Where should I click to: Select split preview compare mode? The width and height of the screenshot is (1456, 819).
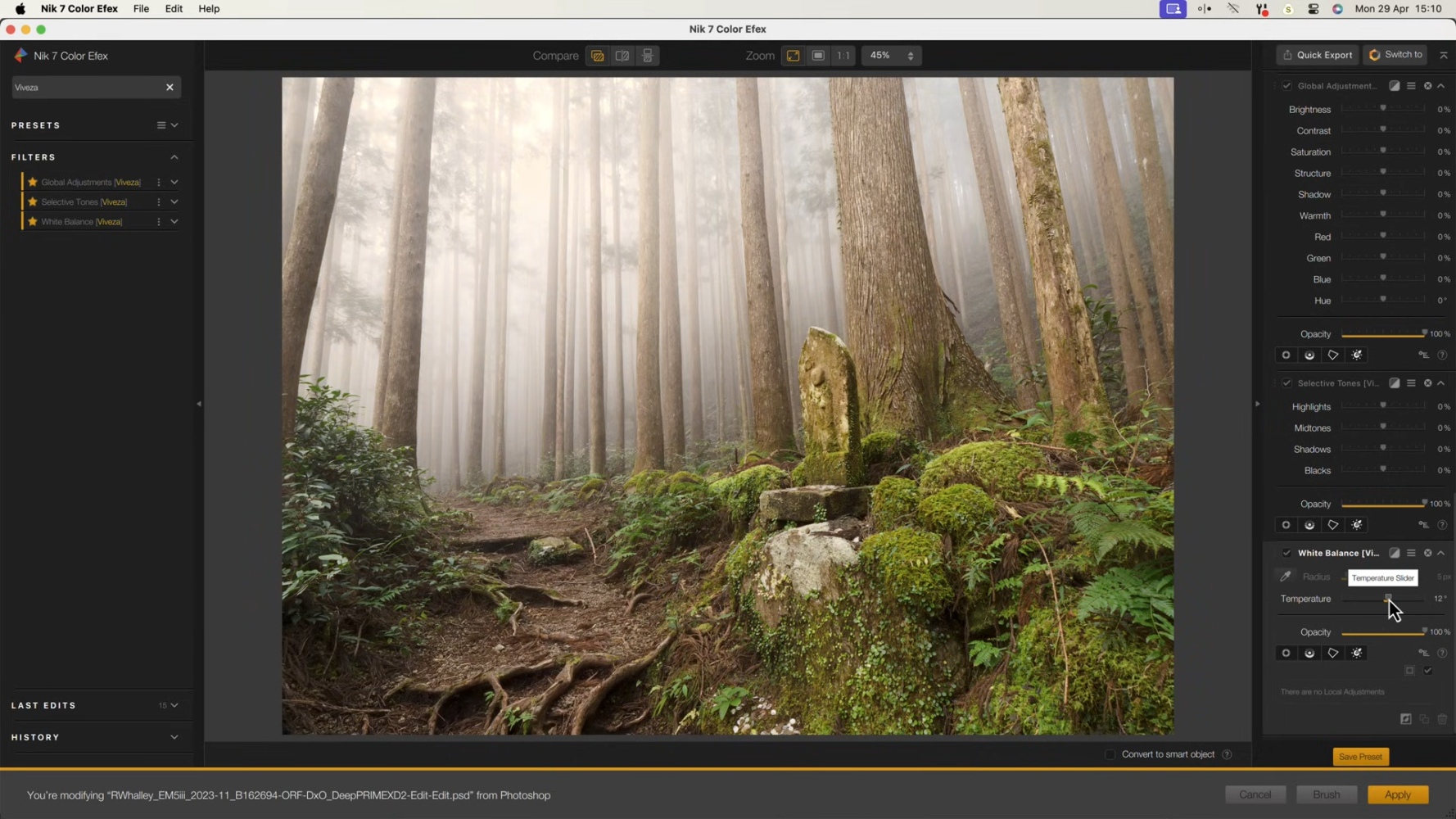click(x=622, y=56)
